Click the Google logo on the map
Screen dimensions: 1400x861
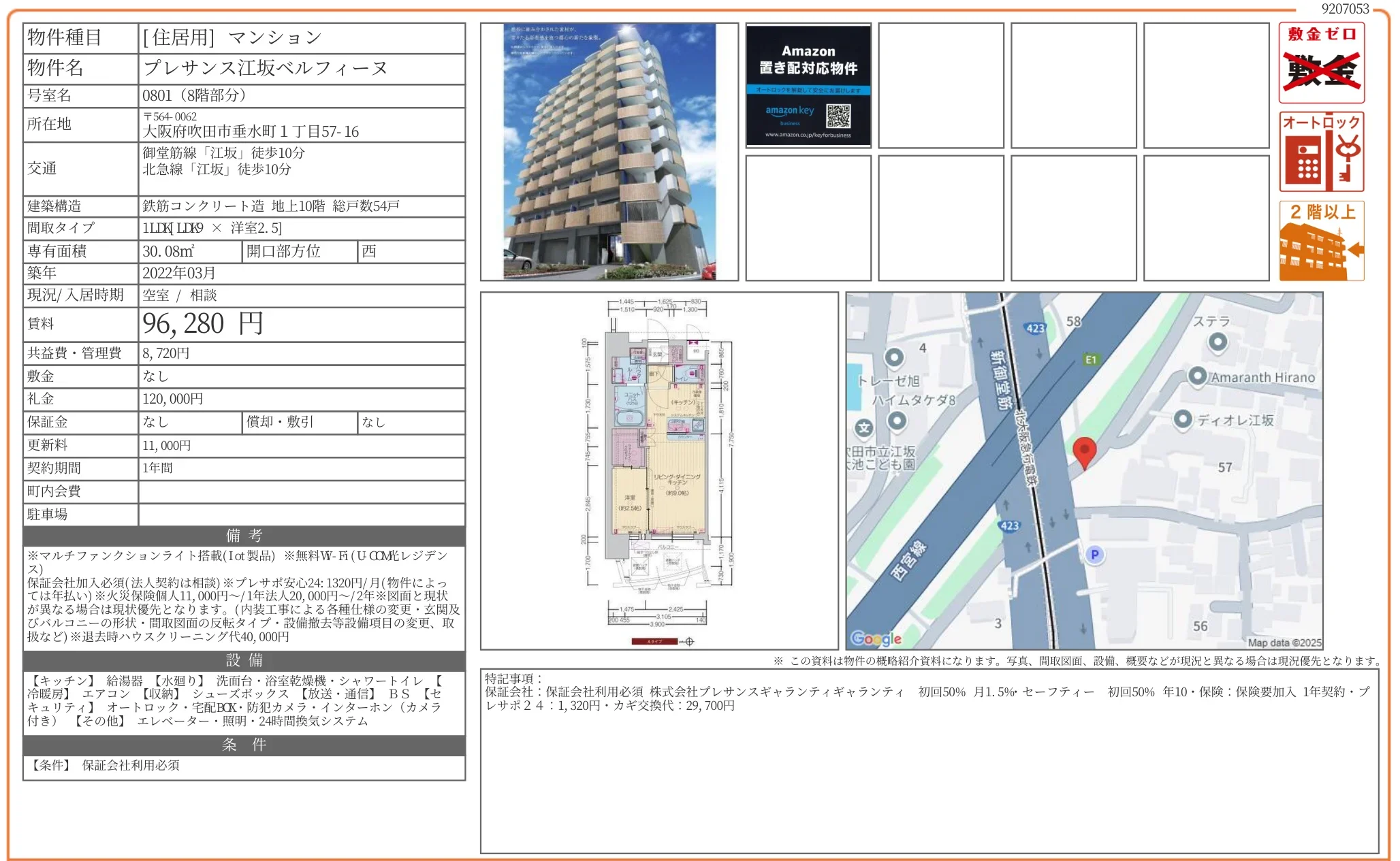tap(876, 638)
